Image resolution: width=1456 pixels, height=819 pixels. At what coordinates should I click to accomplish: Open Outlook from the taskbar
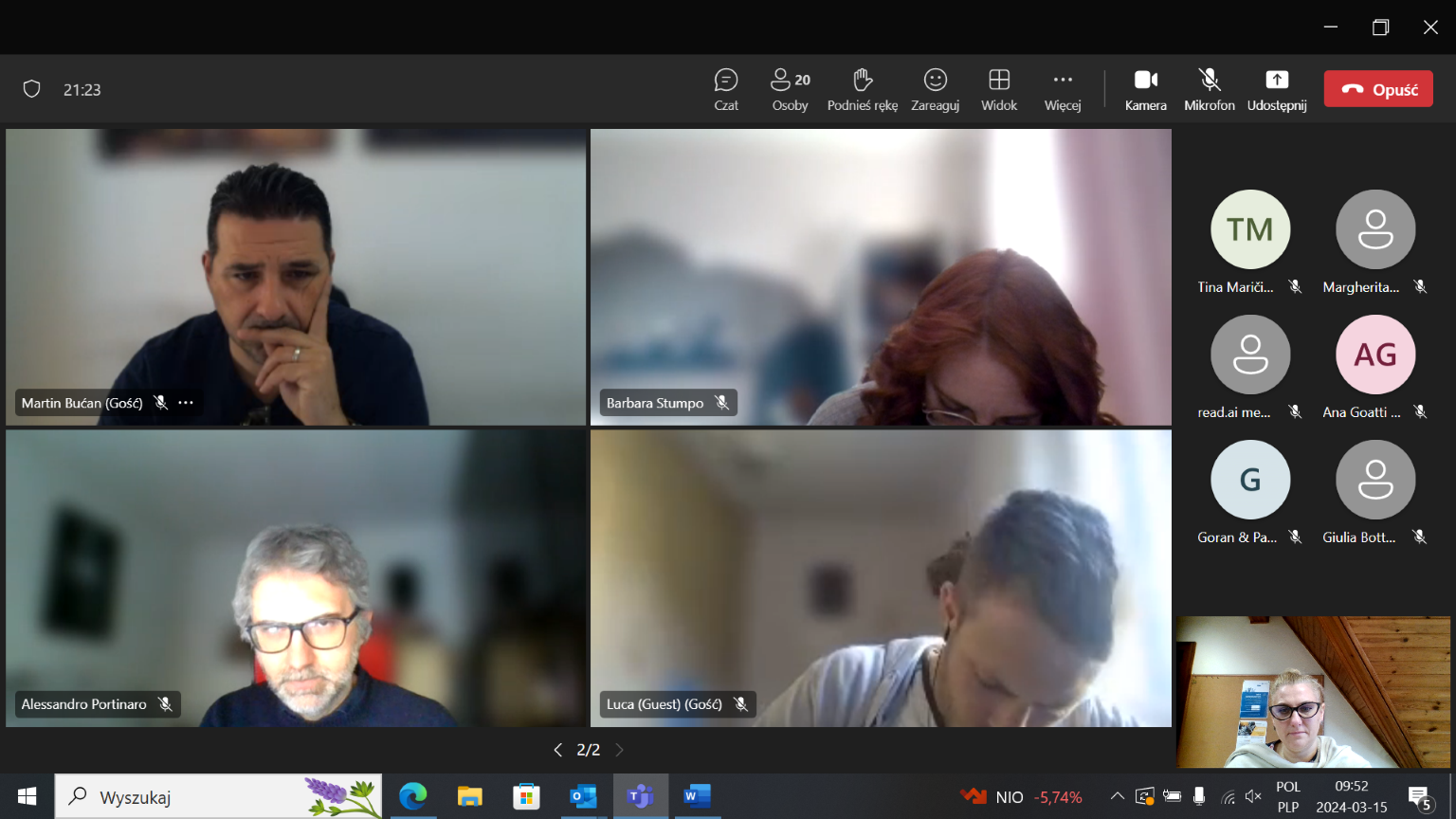point(583,796)
